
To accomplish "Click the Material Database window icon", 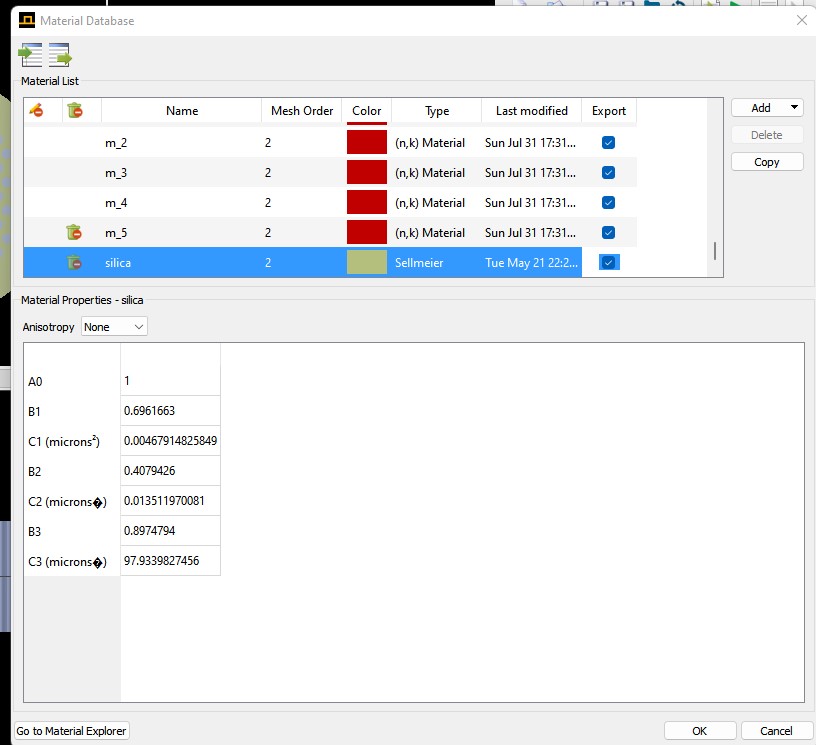I will click(x=24, y=20).
